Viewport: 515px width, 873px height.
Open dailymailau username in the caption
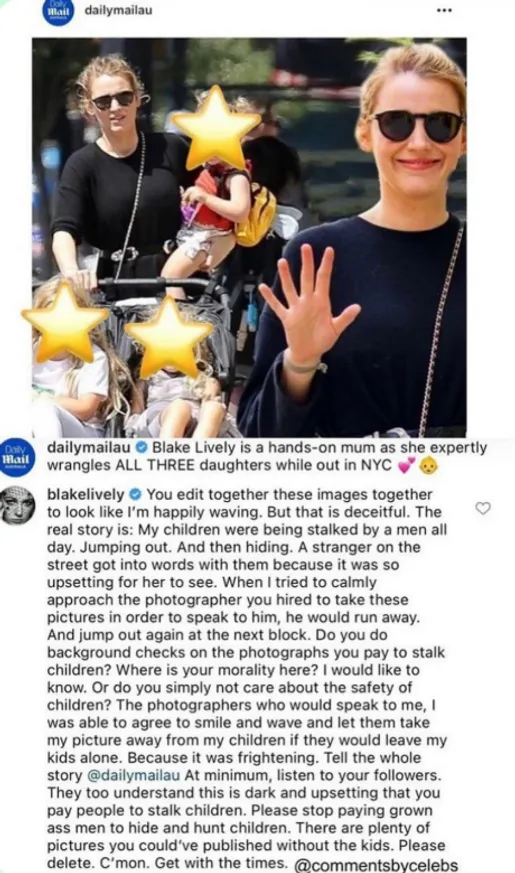click(89, 447)
